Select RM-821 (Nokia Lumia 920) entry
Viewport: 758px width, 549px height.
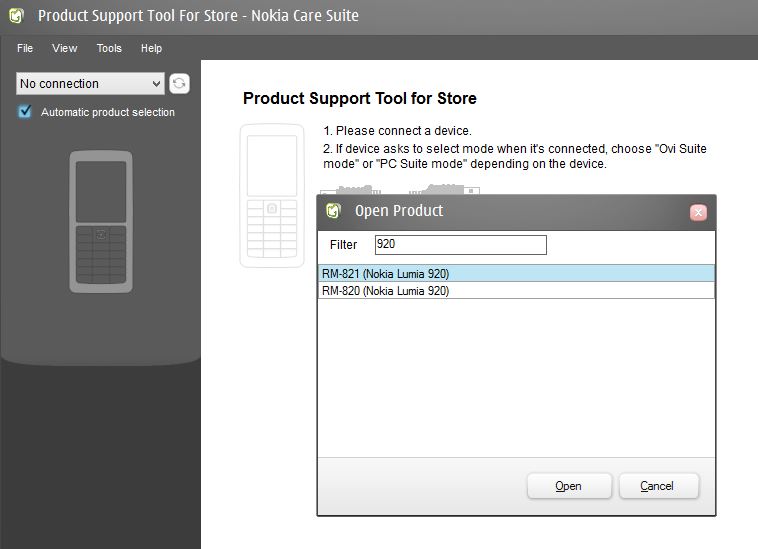[x=516, y=274]
